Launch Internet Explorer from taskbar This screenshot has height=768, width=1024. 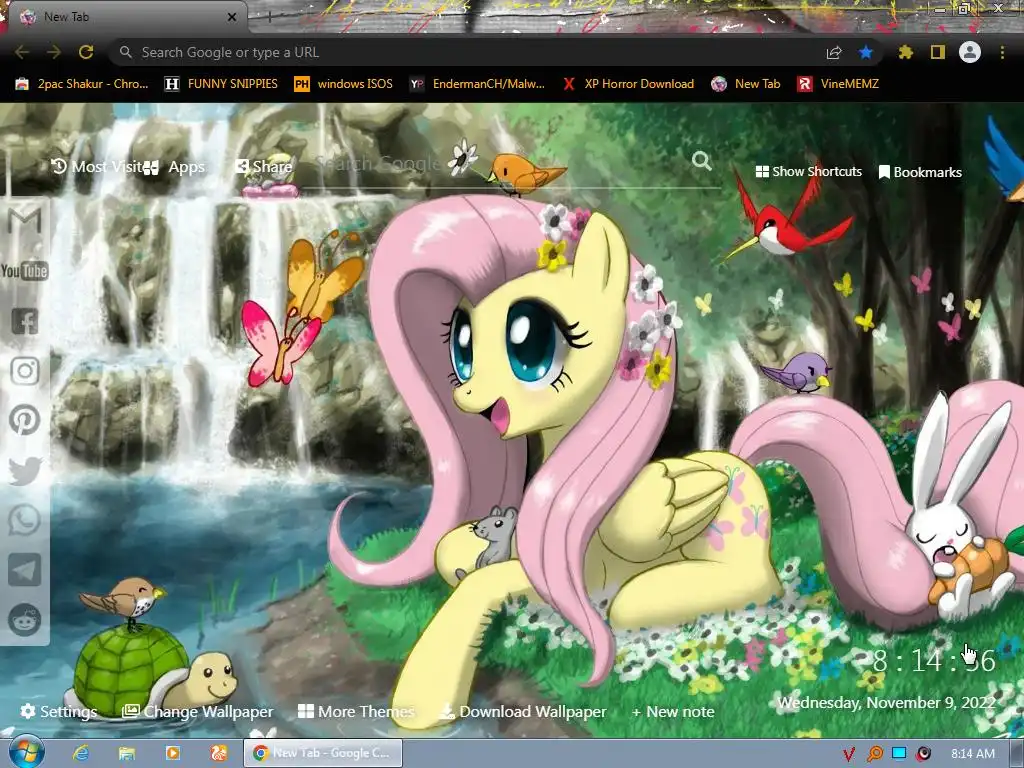click(x=81, y=754)
